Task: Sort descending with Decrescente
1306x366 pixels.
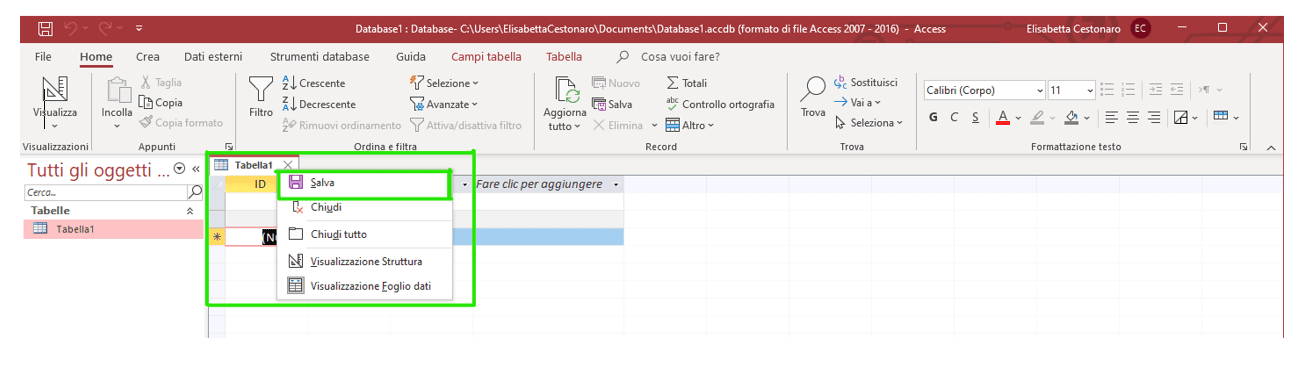Action: [x=319, y=103]
